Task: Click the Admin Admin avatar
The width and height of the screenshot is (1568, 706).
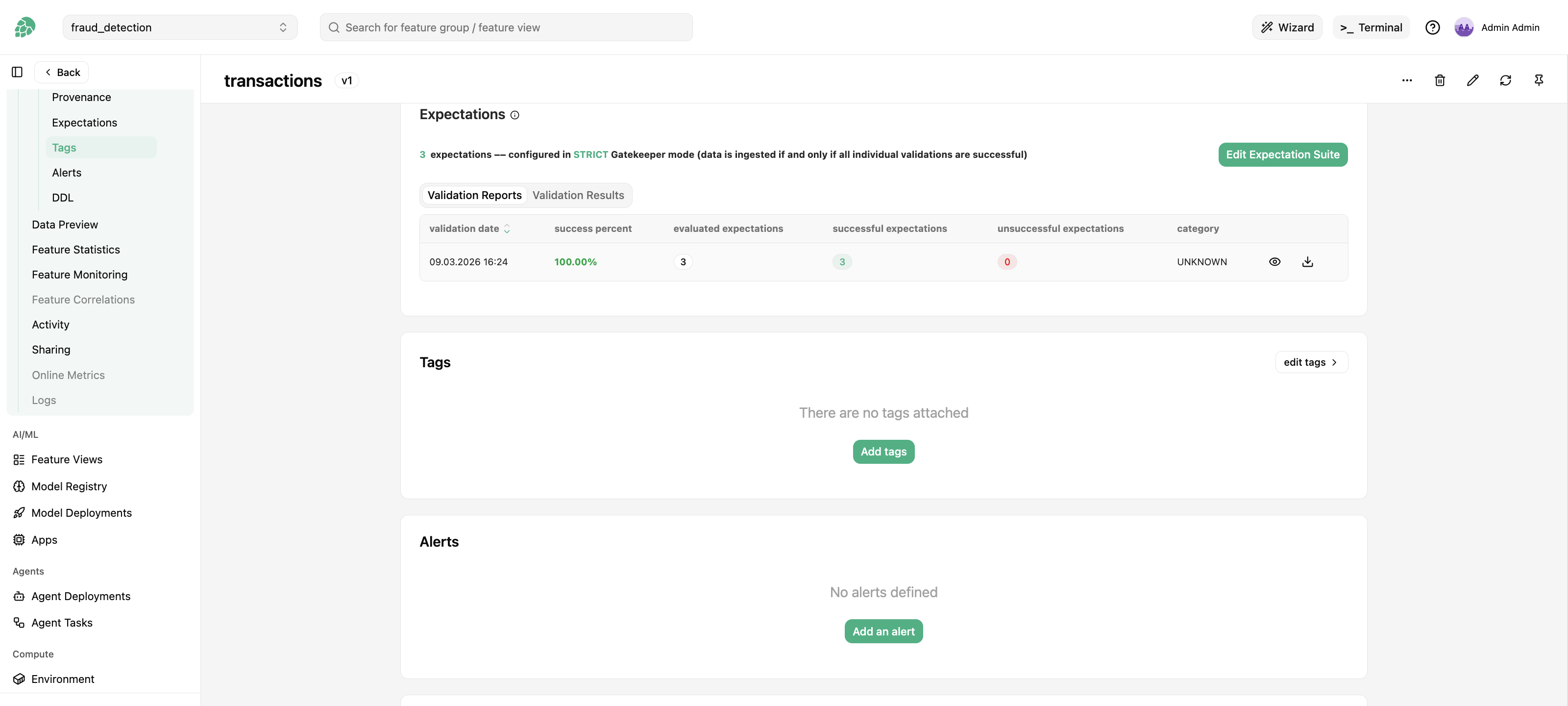Action: tap(1463, 27)
